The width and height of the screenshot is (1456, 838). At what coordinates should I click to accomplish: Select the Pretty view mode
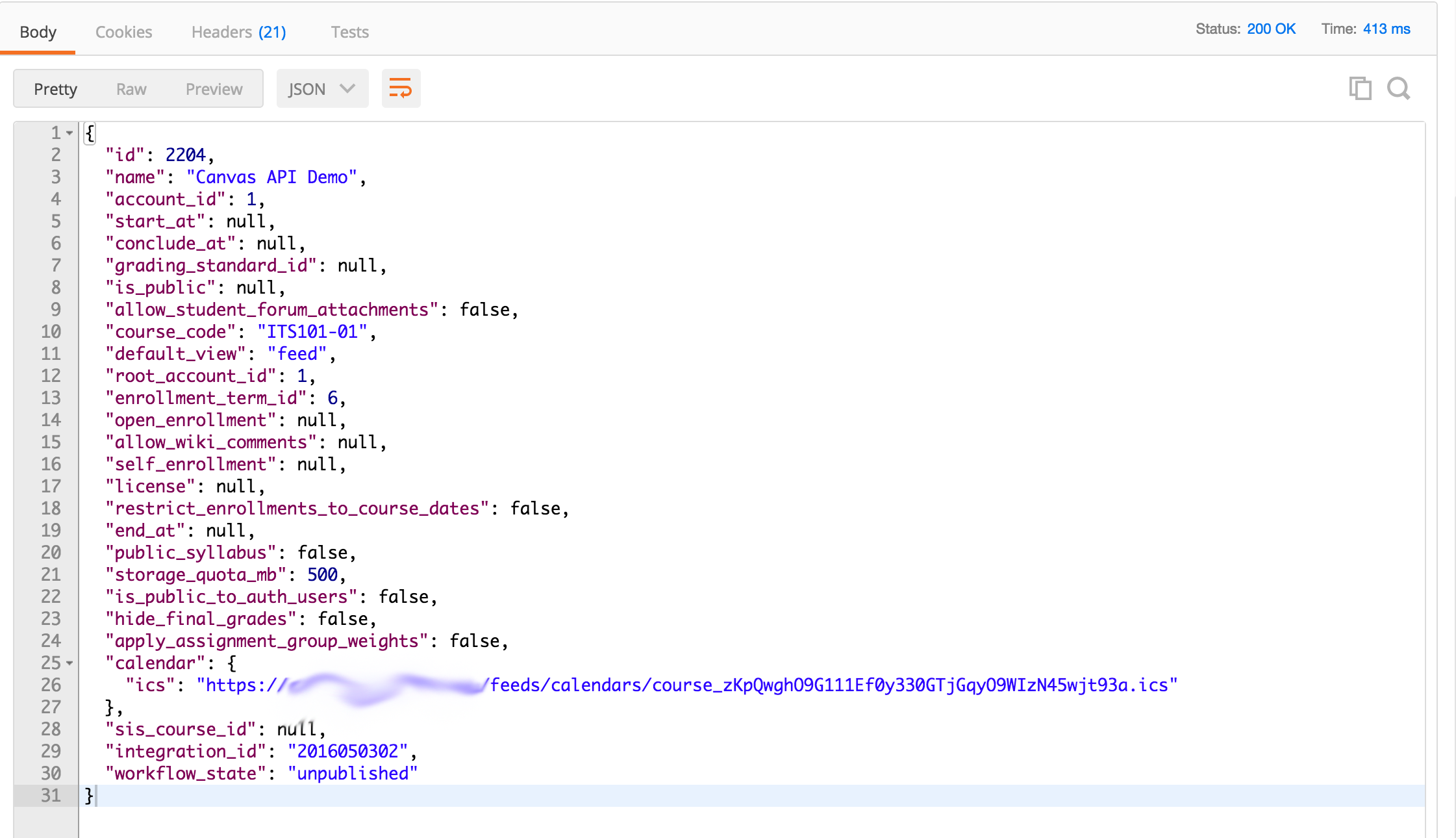(55, 89)
